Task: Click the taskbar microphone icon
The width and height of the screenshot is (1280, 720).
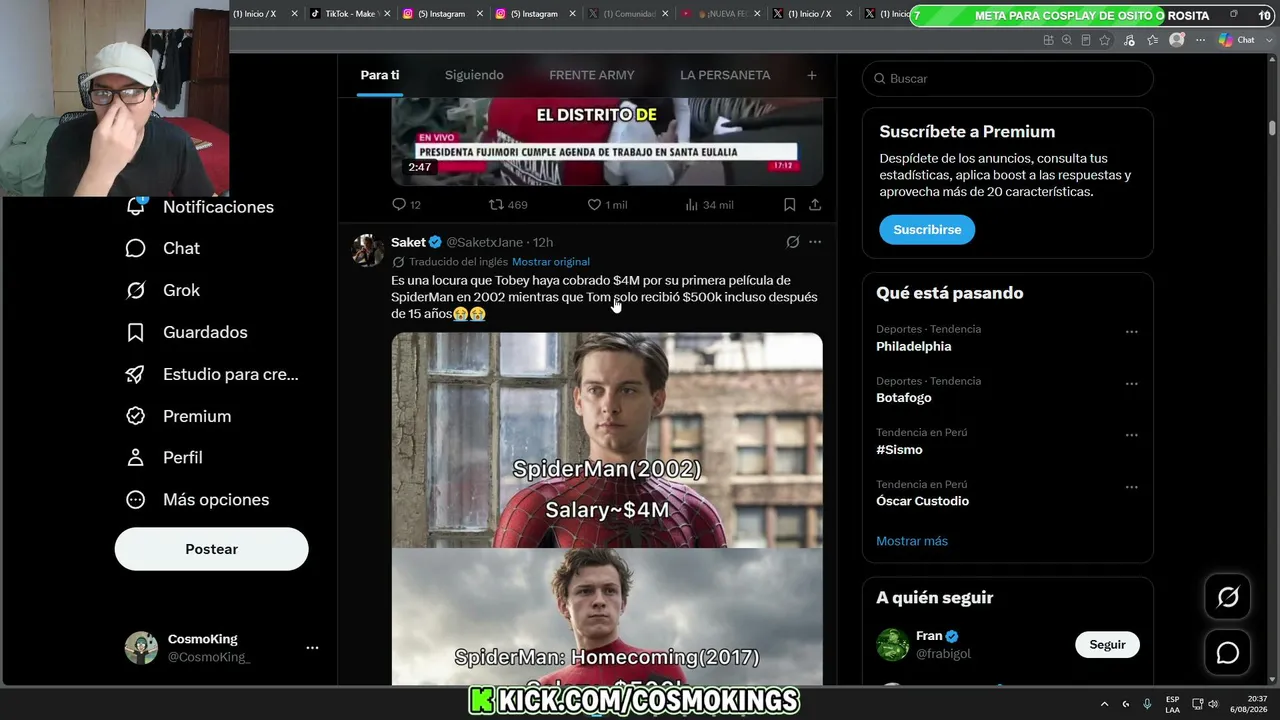Action: (x=1147, y=704)
